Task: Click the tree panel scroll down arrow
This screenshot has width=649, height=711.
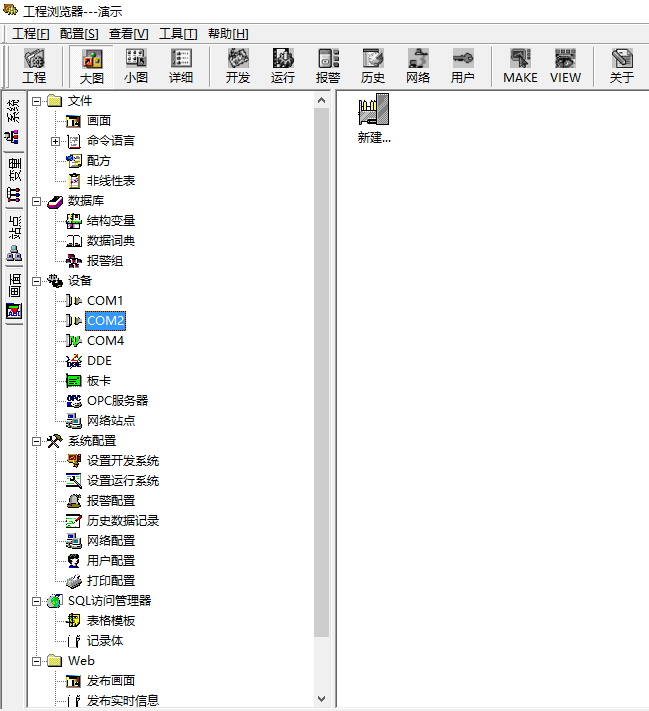Action: point(321,699)
